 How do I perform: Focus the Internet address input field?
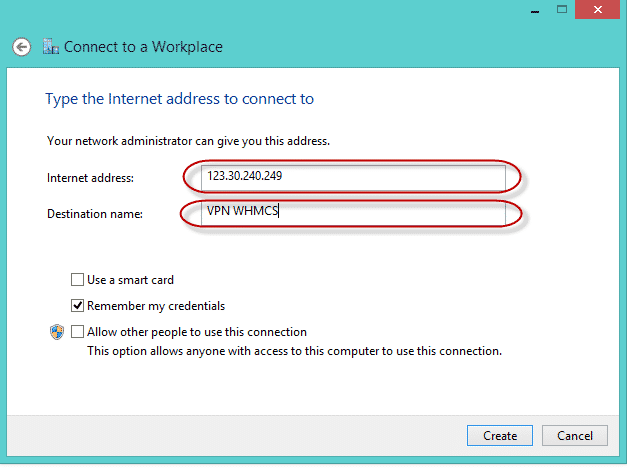[x=353, y=178]
